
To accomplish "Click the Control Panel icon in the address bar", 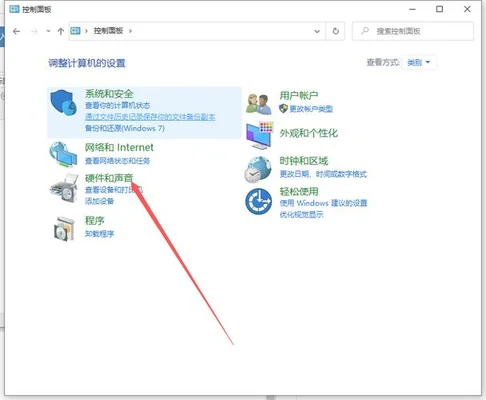I will tap(75, 31).
